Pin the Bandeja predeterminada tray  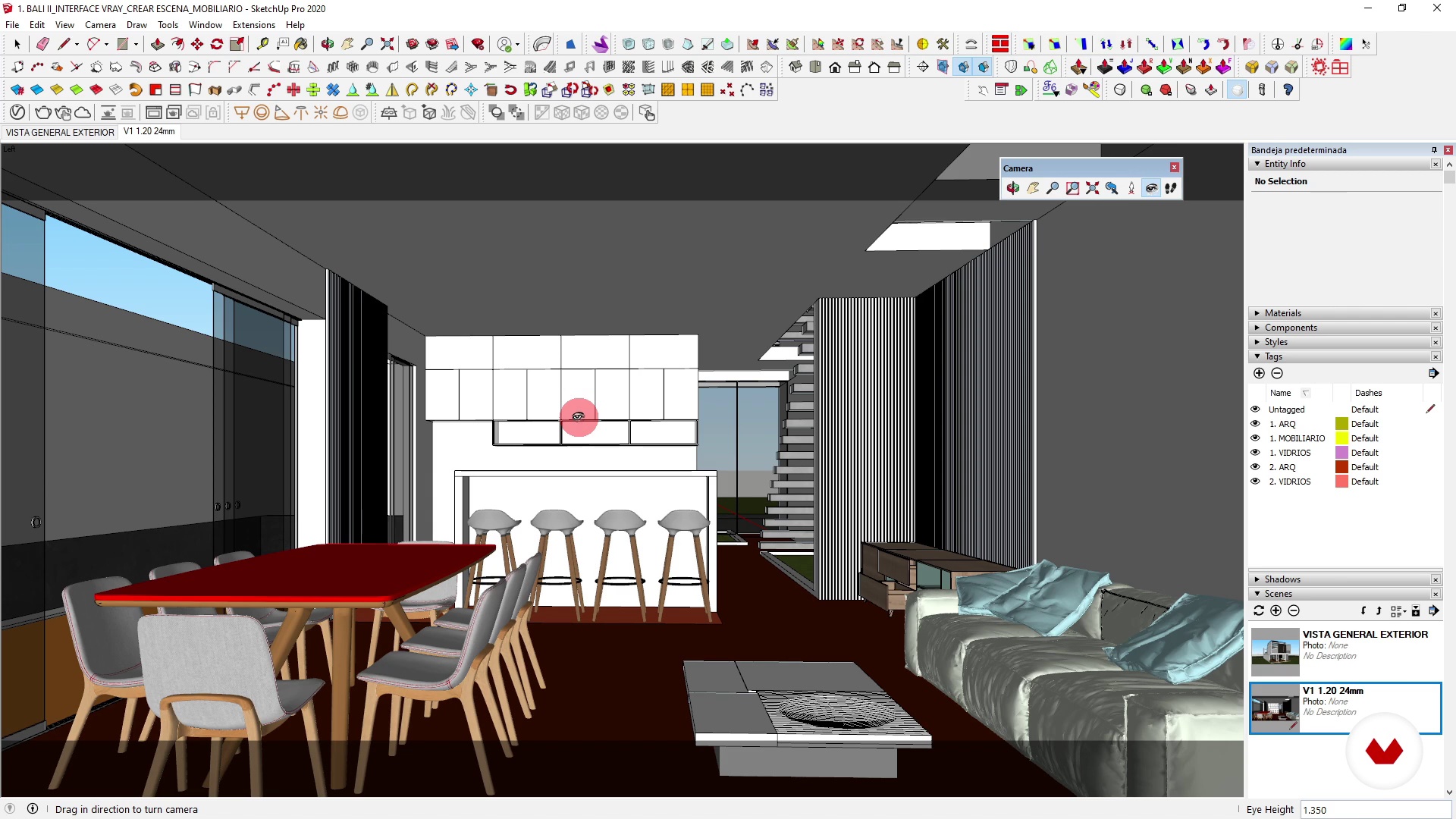(1434, 150)
